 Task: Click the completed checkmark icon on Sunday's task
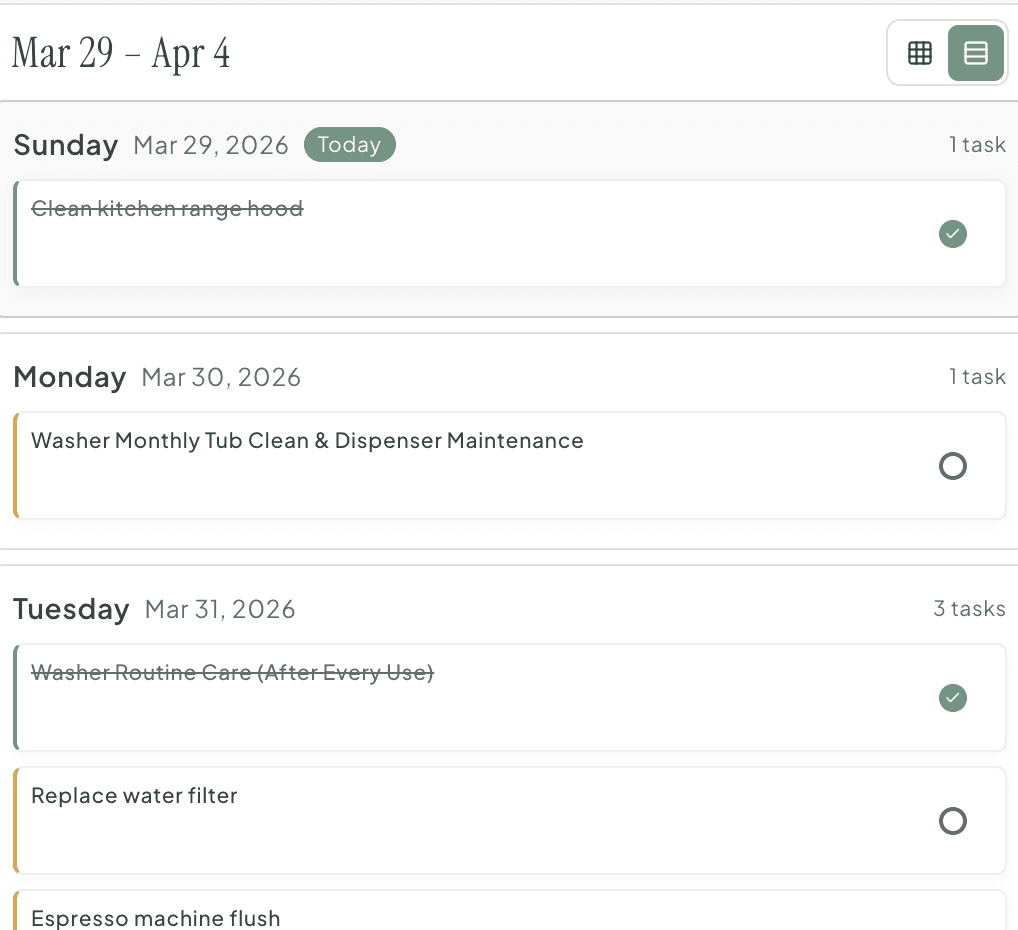952,234
